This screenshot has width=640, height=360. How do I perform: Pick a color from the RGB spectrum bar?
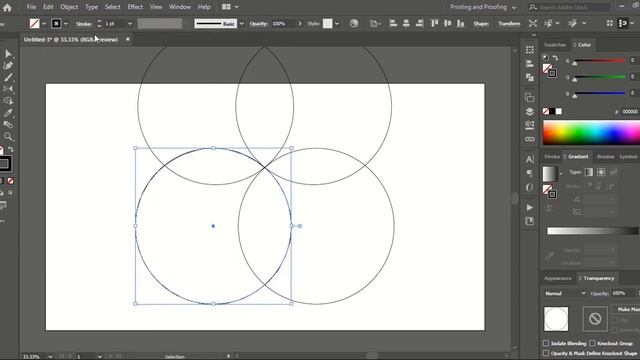[591, 133]
